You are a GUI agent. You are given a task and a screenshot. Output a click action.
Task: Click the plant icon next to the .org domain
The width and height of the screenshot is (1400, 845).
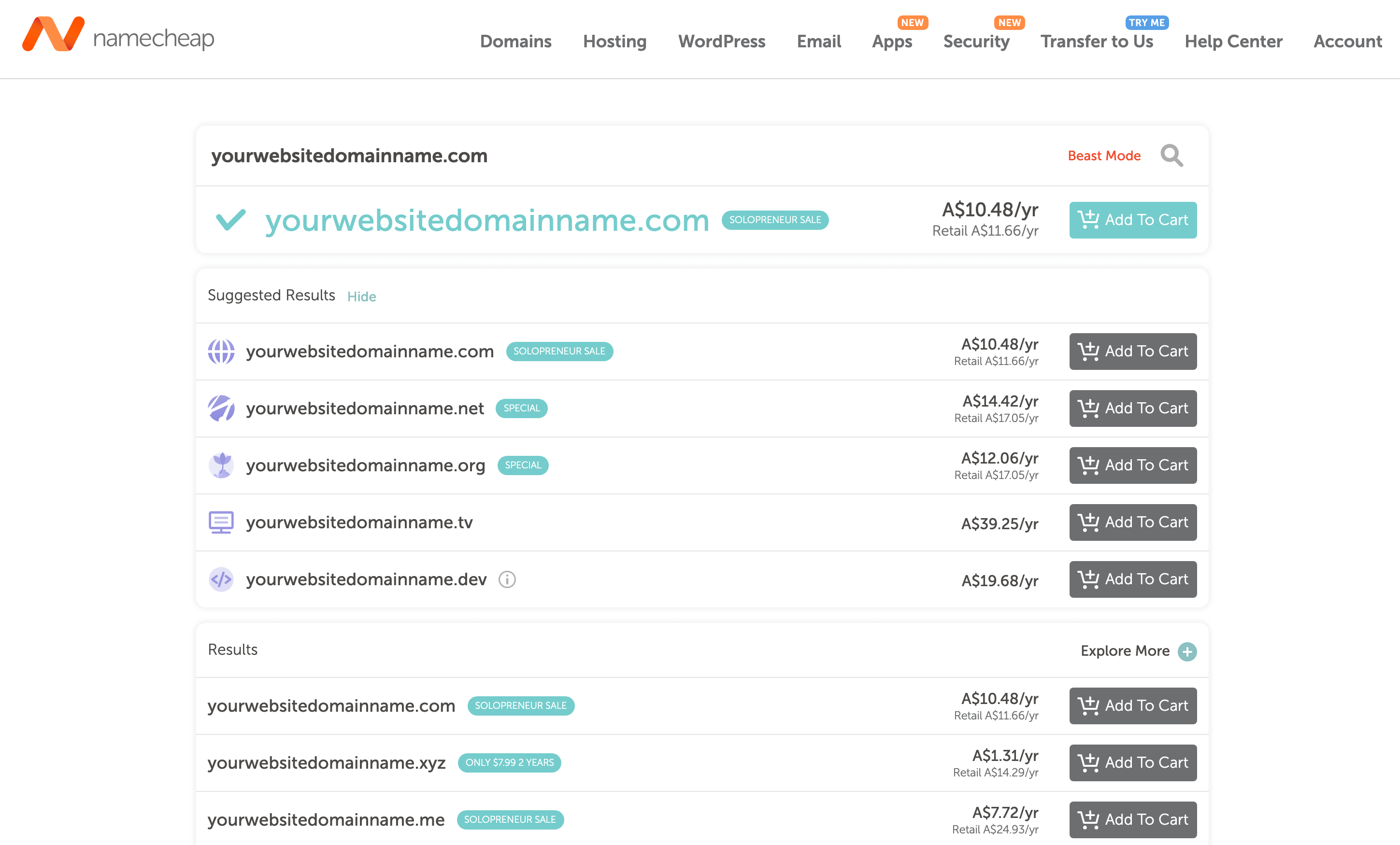(x=221, y=465)
